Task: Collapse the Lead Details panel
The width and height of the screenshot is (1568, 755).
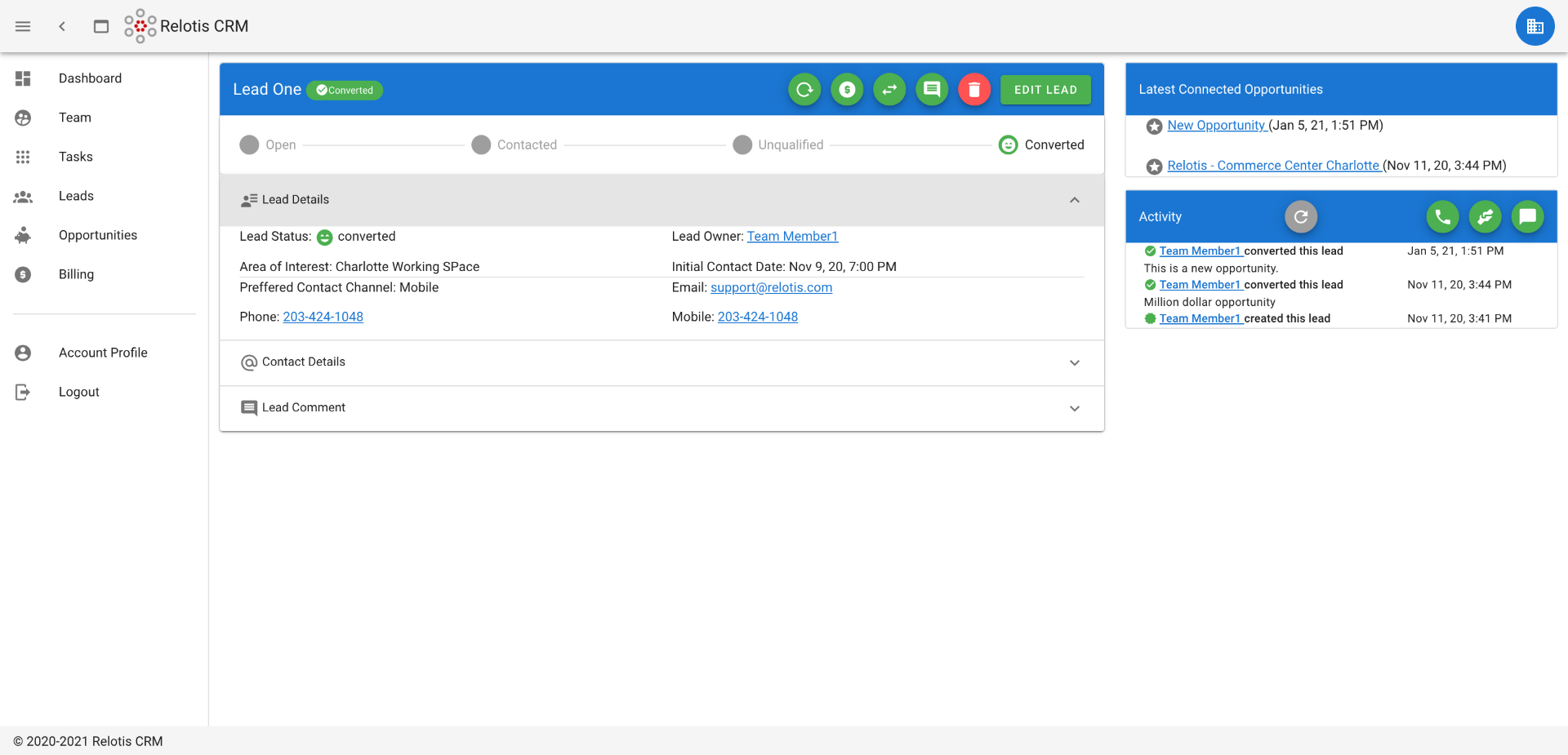Action: 1075,200
